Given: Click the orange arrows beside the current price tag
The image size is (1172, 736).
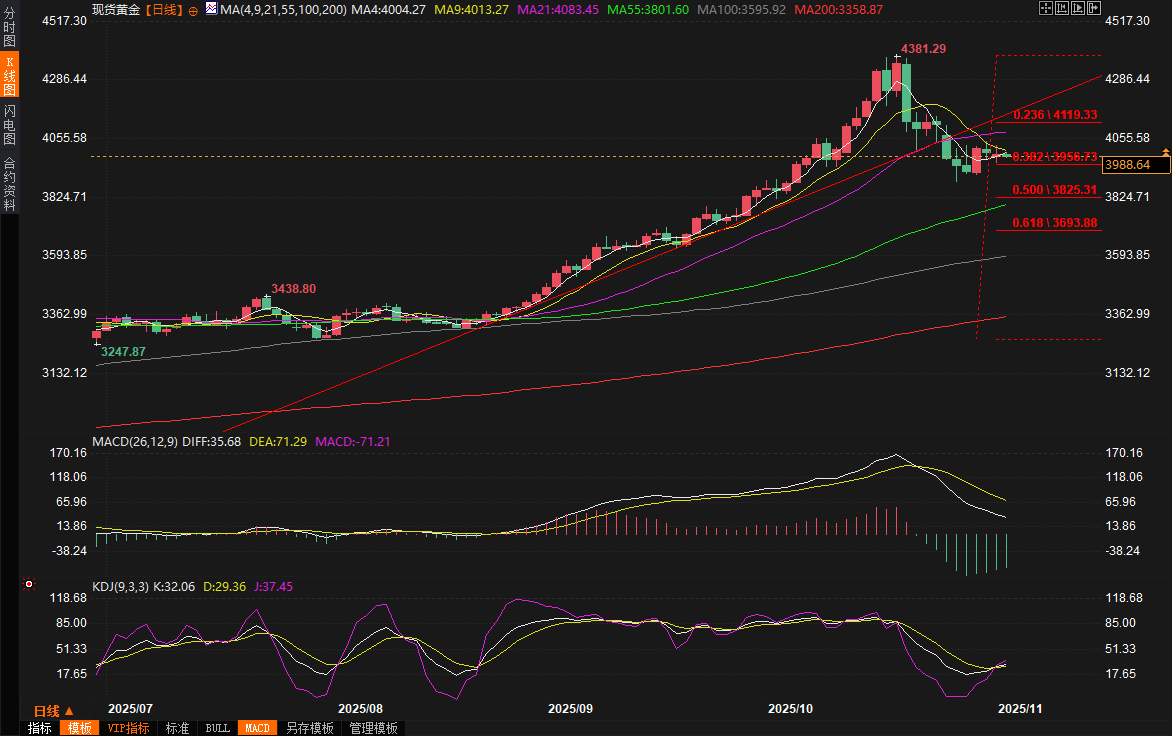Looking at the screenshot, I should click(x=1165, y=151).
